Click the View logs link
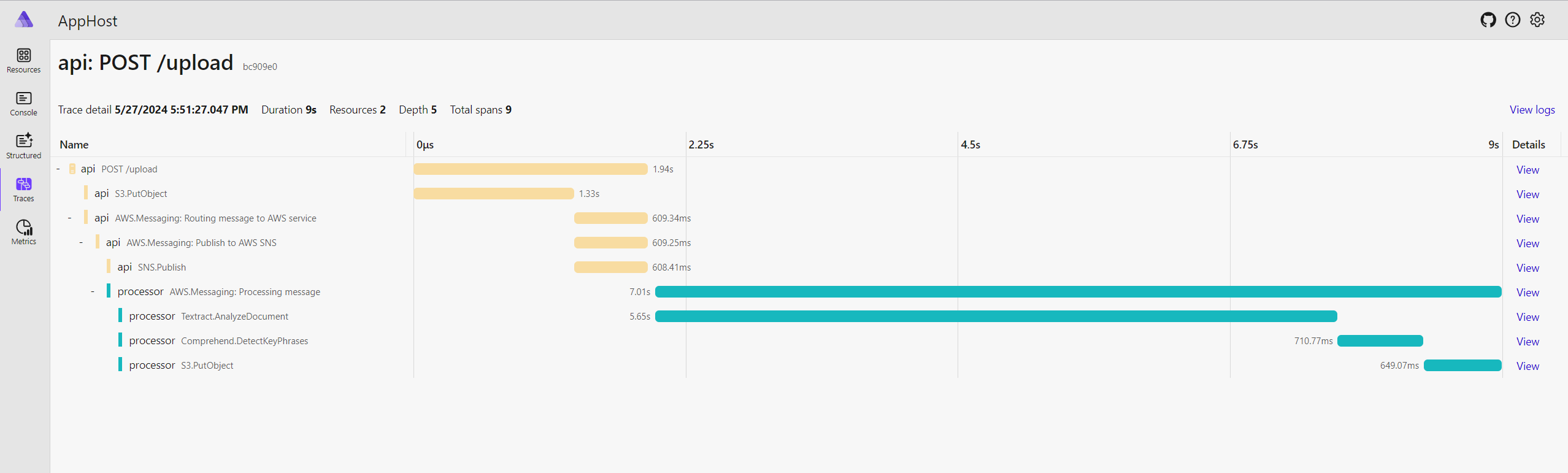Image resolution: width=1568 pixels, height=473 pixels. tap(1532, 110)
